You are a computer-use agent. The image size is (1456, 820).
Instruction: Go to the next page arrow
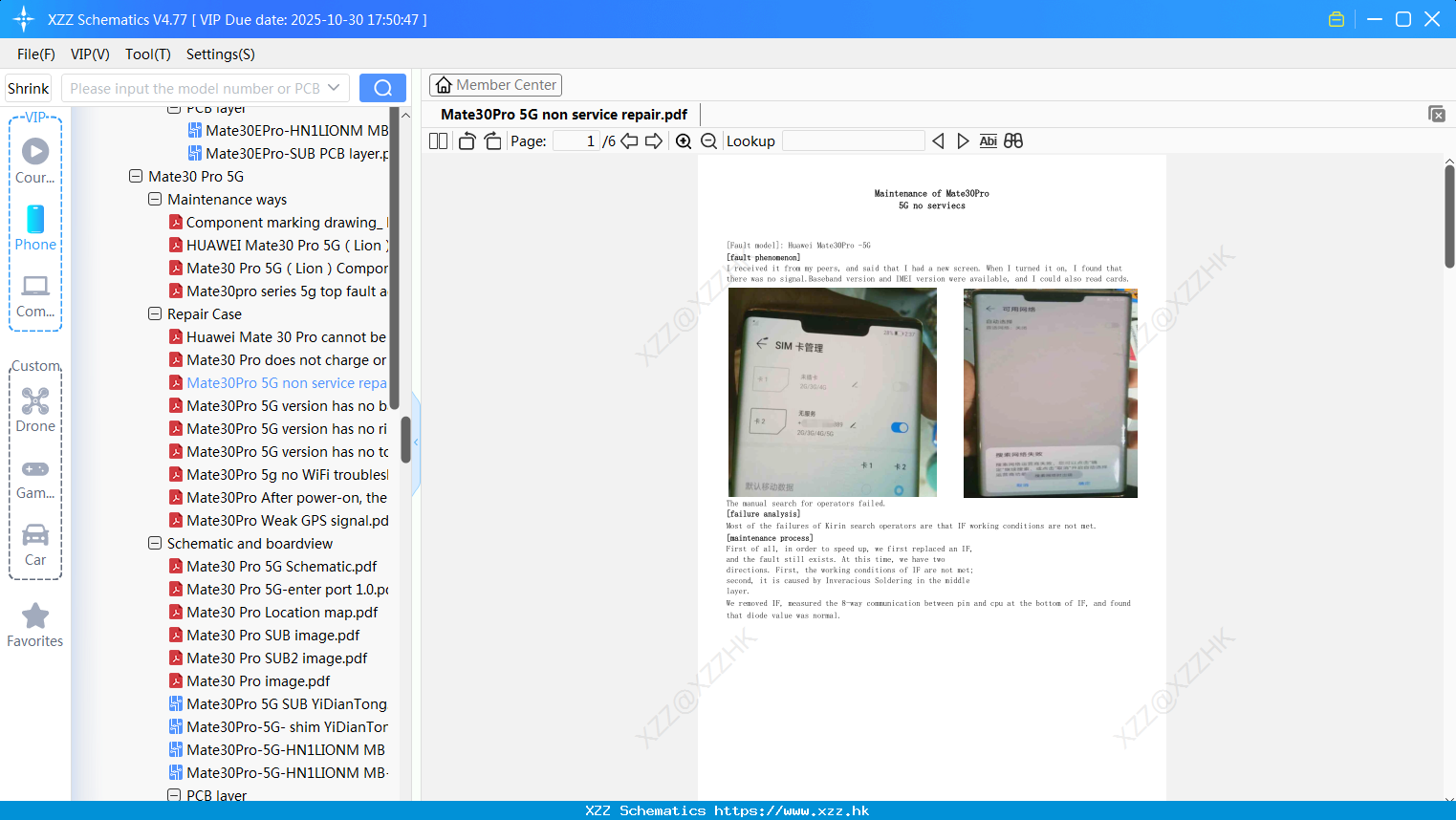[x=654, y=141]
